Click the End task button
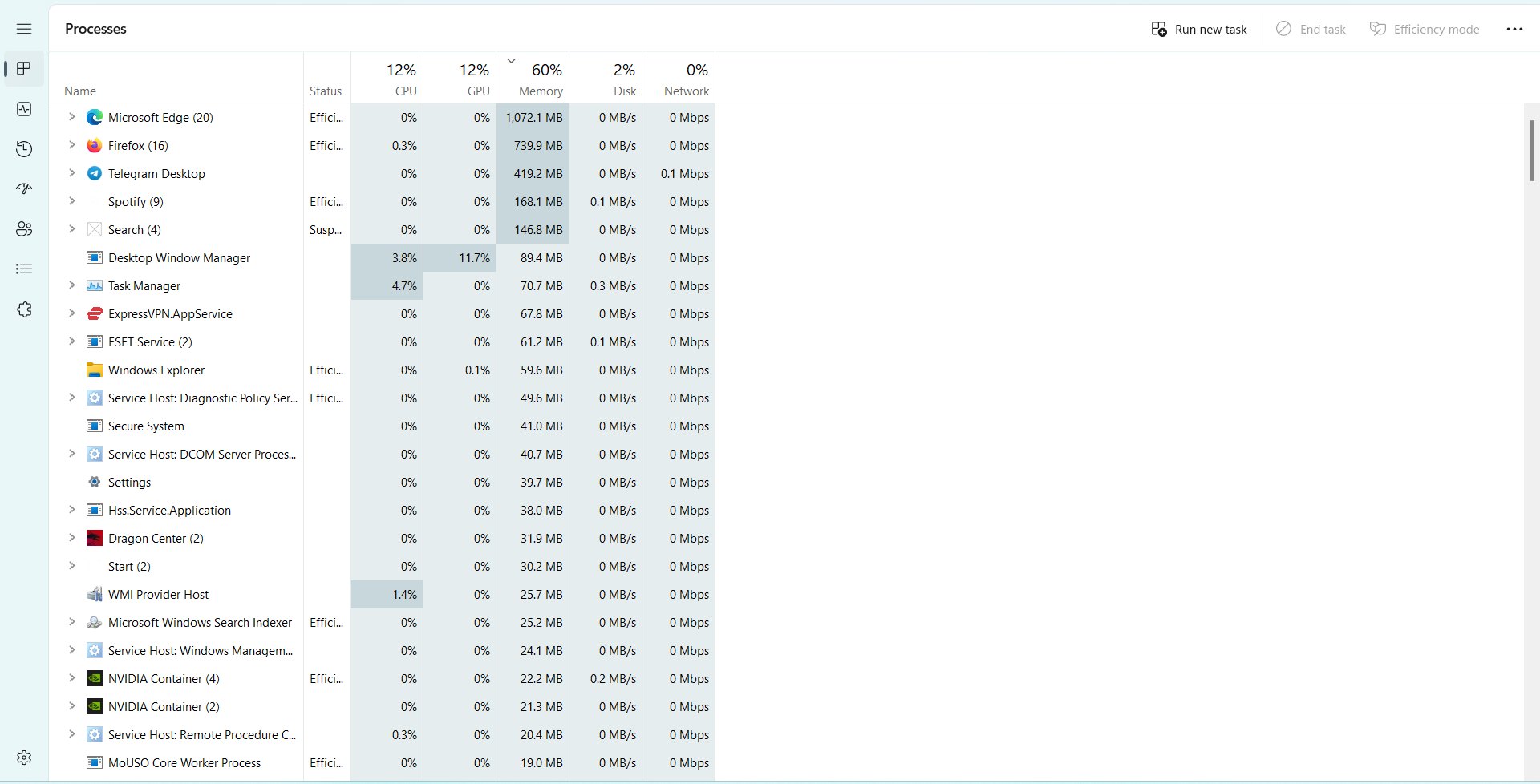1540x784 pixels. coord(1311,29)
